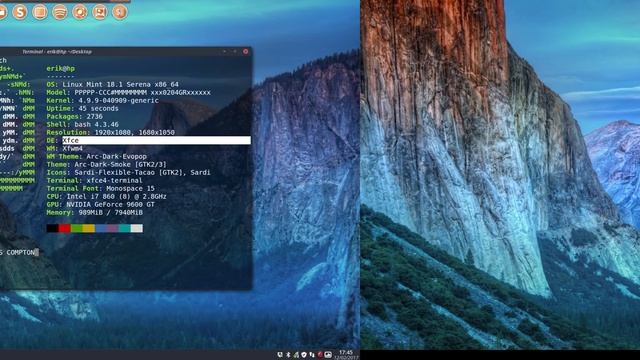The width and height of the screenshot is (640, 360).
Task: Click the Resolution "1920x1080, 1680x1050" text
Action: tap(134, 132)
